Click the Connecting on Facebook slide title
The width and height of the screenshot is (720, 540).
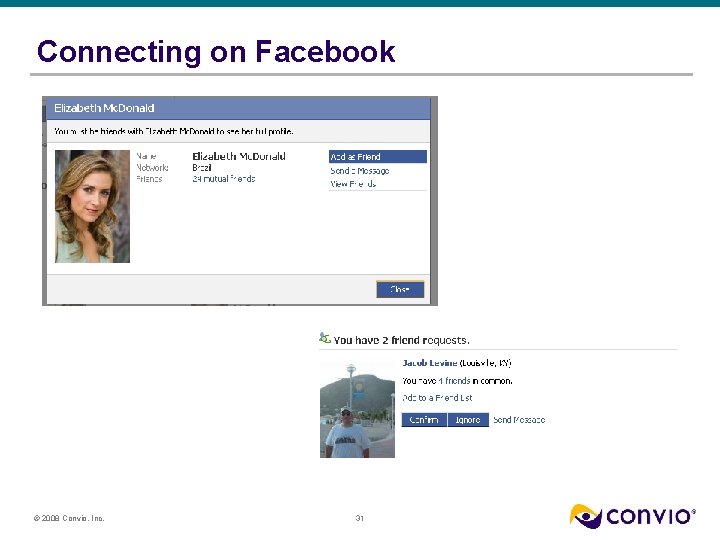216,51
